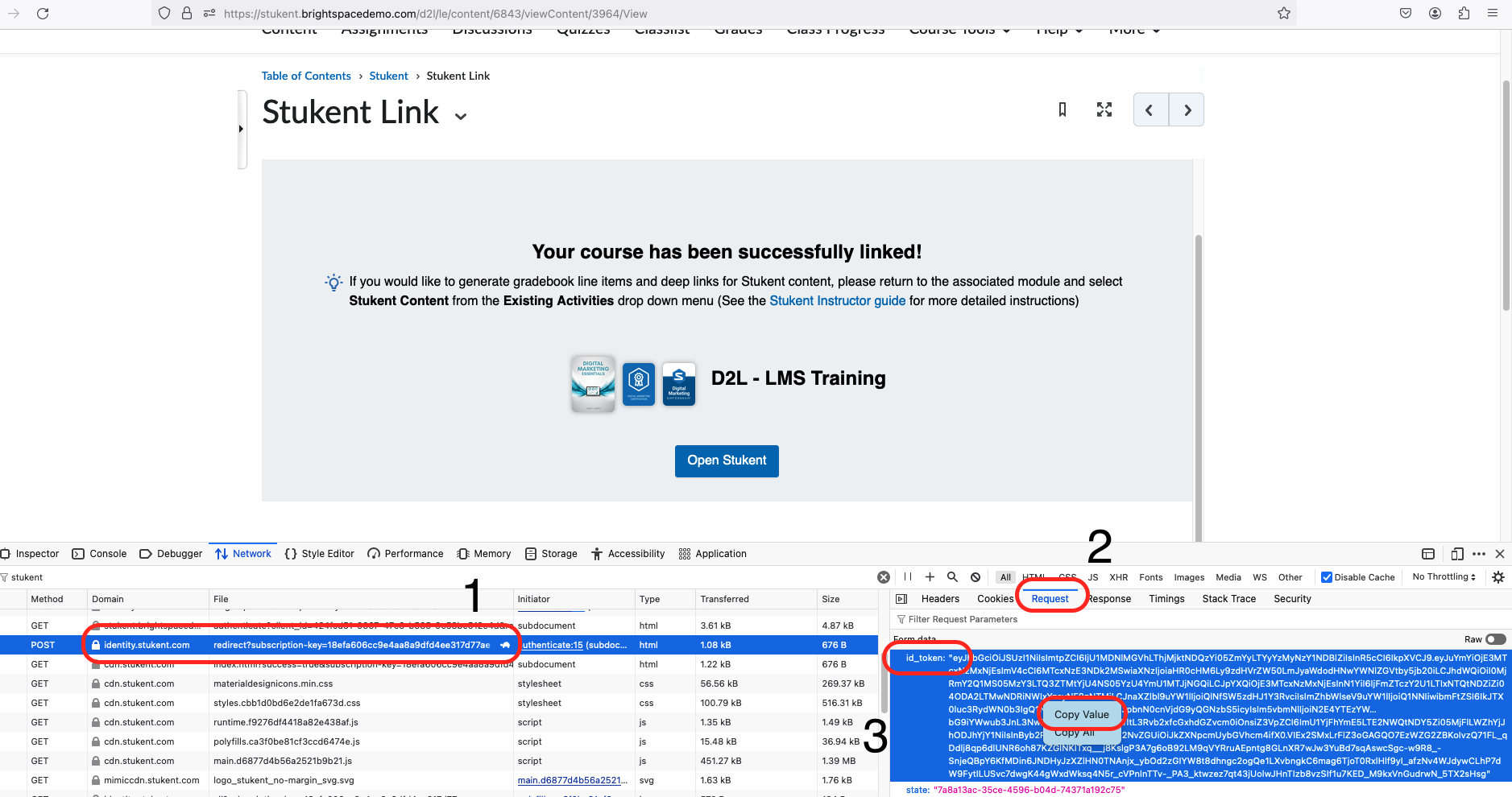Image resolution: width=1512 pixels, height=797 pixels.
Task: Open the Stack Trace tab
Action: click(1228, 599)
